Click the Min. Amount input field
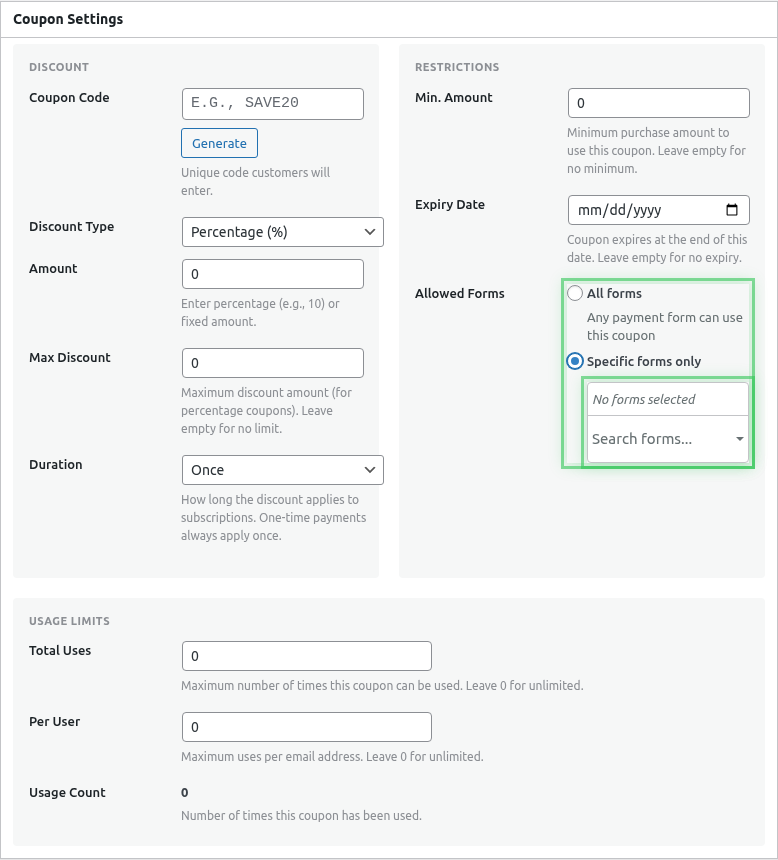This screenshot has width=778, height=860. click(658, 102)
